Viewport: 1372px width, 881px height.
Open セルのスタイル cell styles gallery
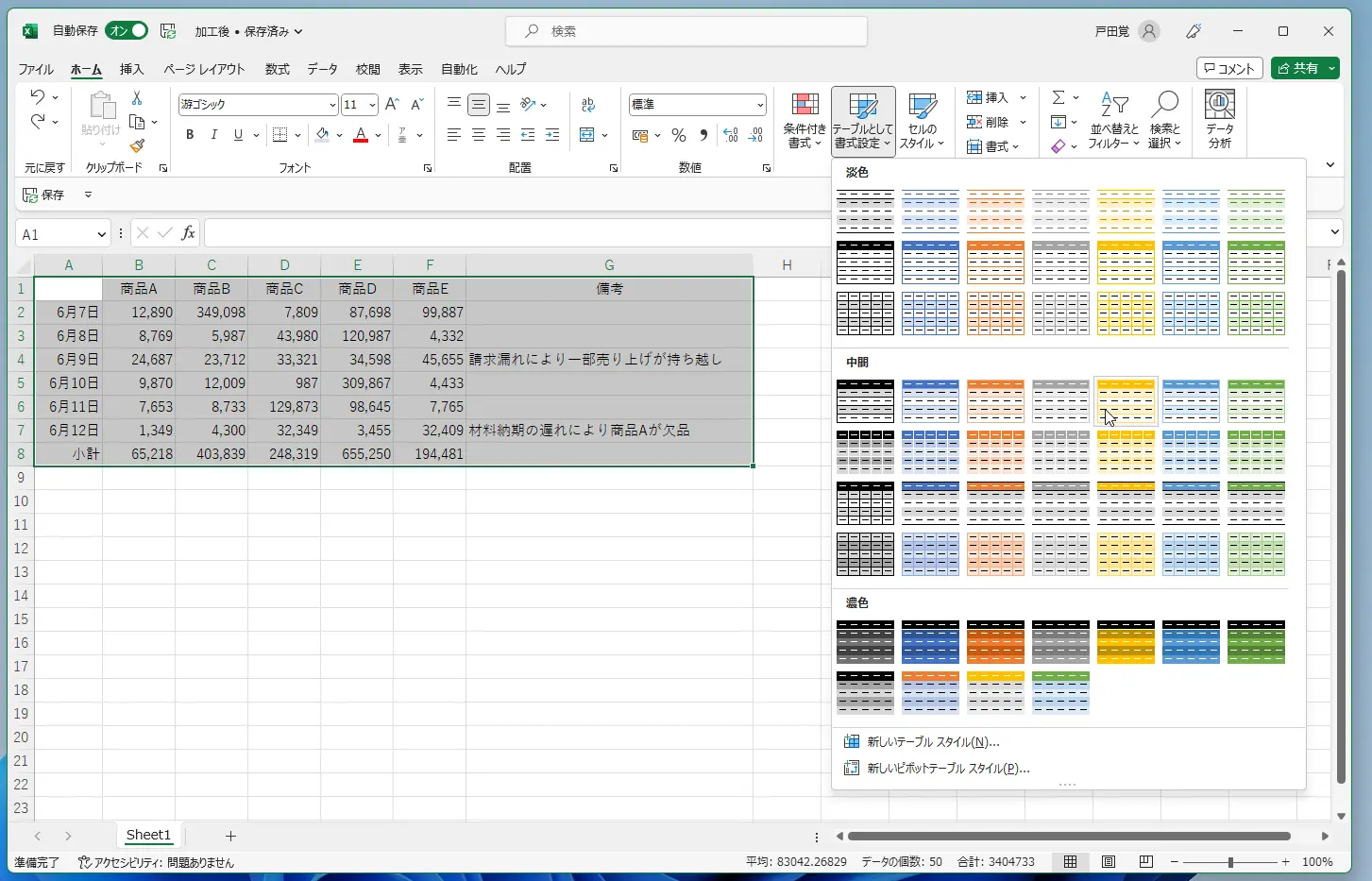click(x=922, y=121)
